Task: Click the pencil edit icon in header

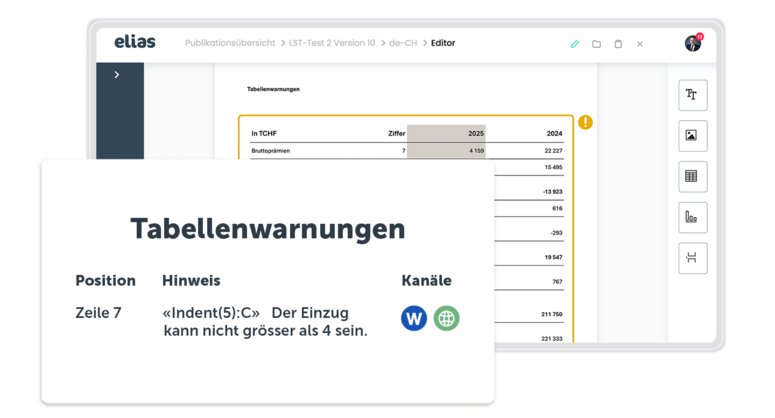Action: [575, 44]
